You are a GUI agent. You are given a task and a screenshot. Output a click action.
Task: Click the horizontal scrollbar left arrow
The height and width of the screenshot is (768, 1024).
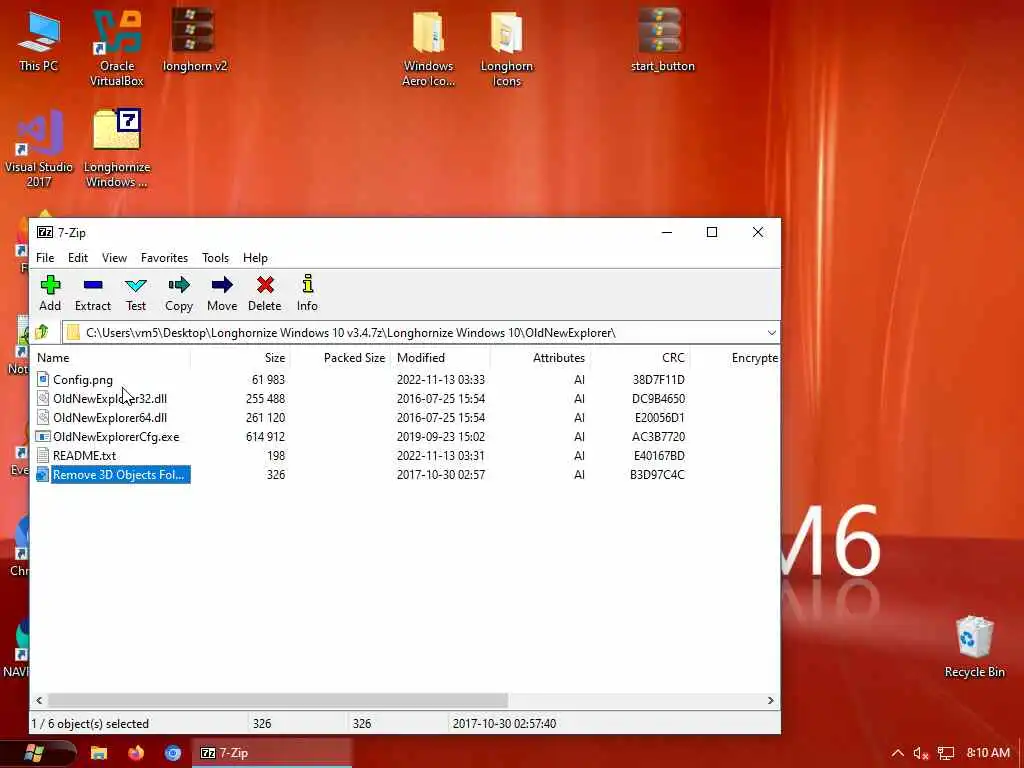tap(39, 700)
